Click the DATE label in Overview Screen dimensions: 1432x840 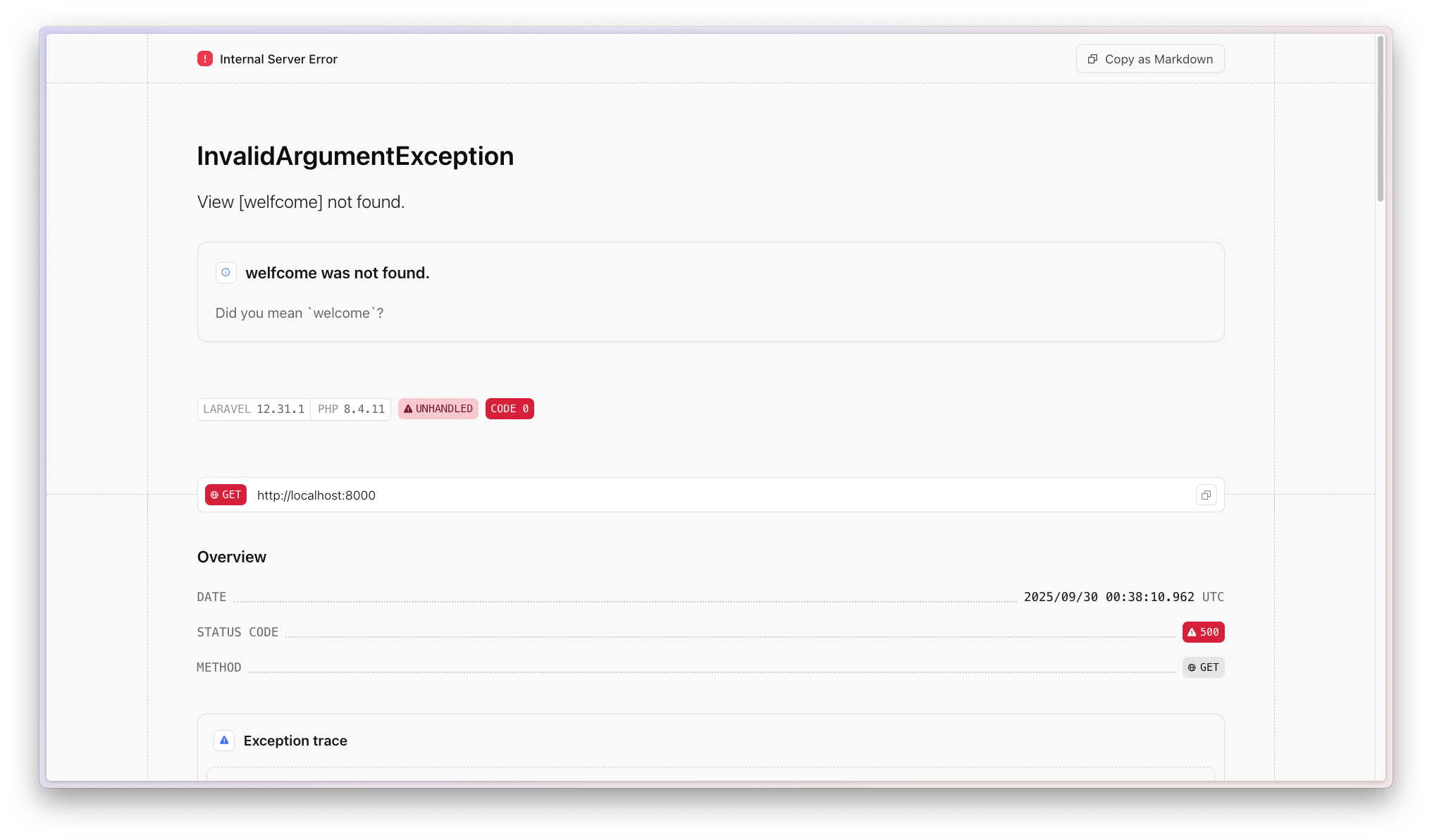(x=211, y=597)
